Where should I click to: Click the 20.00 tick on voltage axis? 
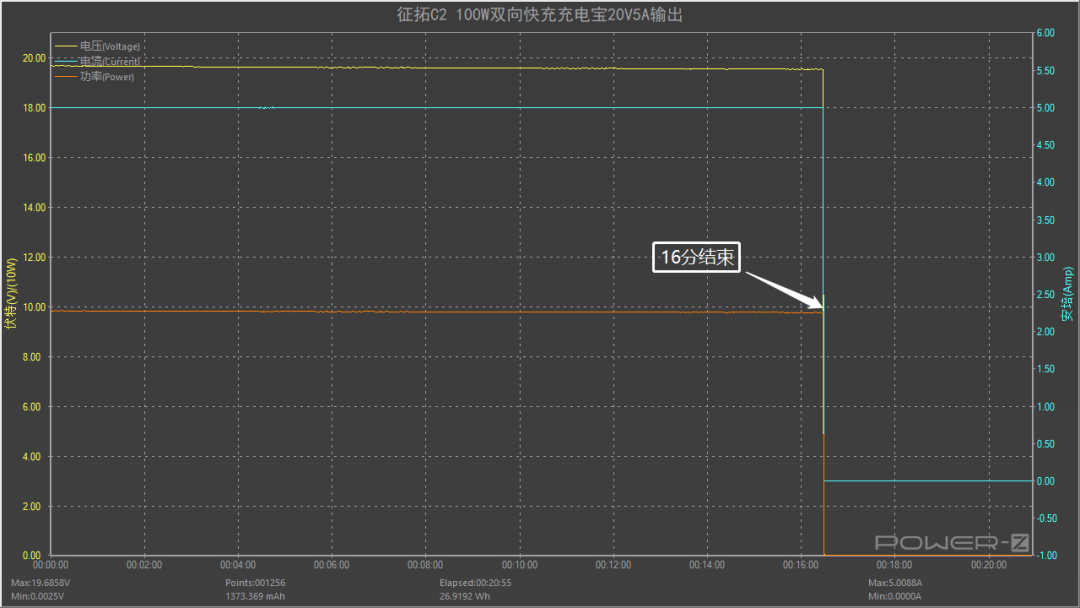(x=34, y=58)
